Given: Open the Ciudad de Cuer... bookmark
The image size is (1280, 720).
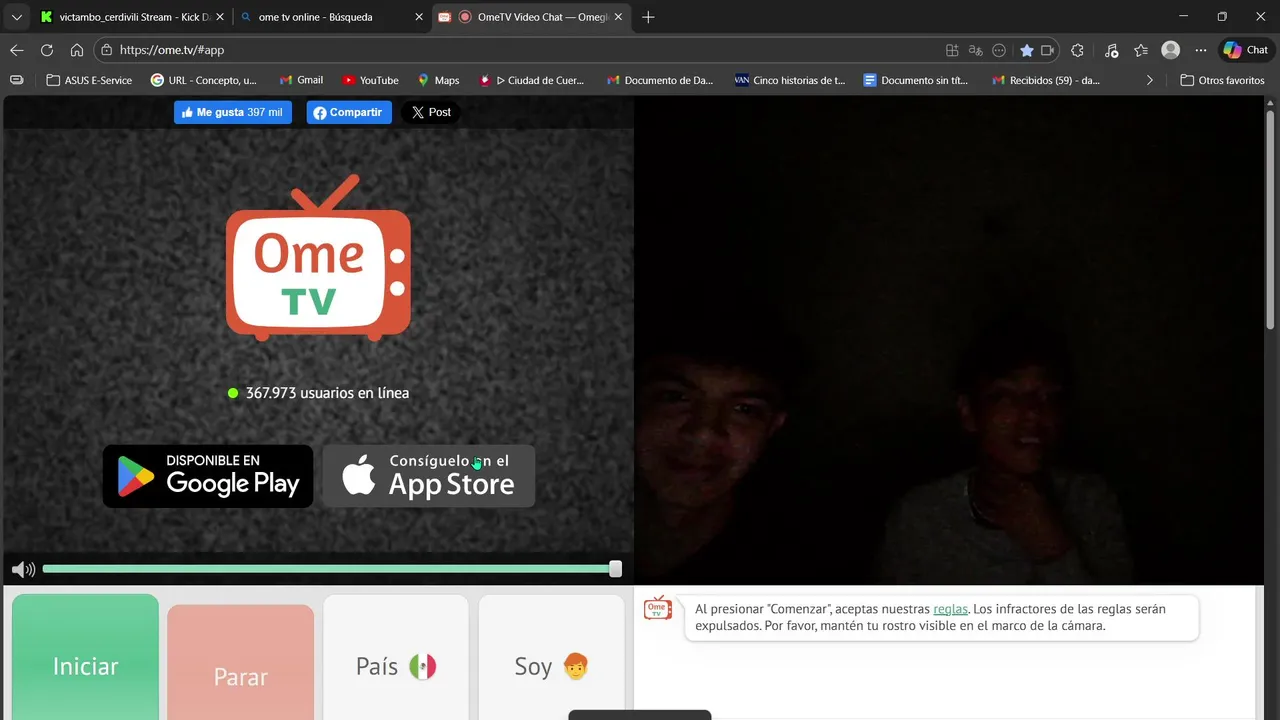Looking at the screenshot, I should [531, 80].
